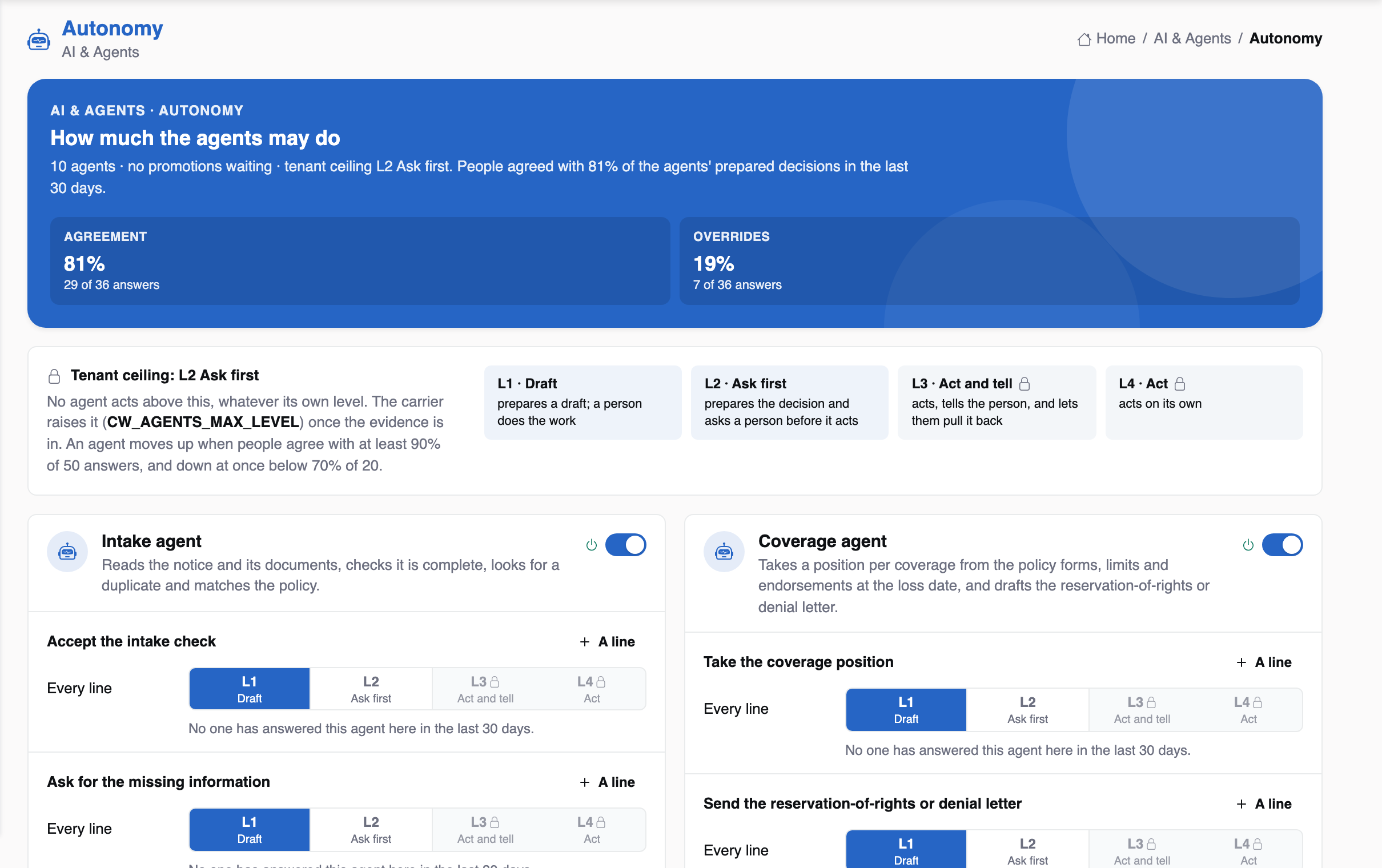
Task: Choose locked L3 Act and tell for Accept the intake check
Action: coord(485,689)
